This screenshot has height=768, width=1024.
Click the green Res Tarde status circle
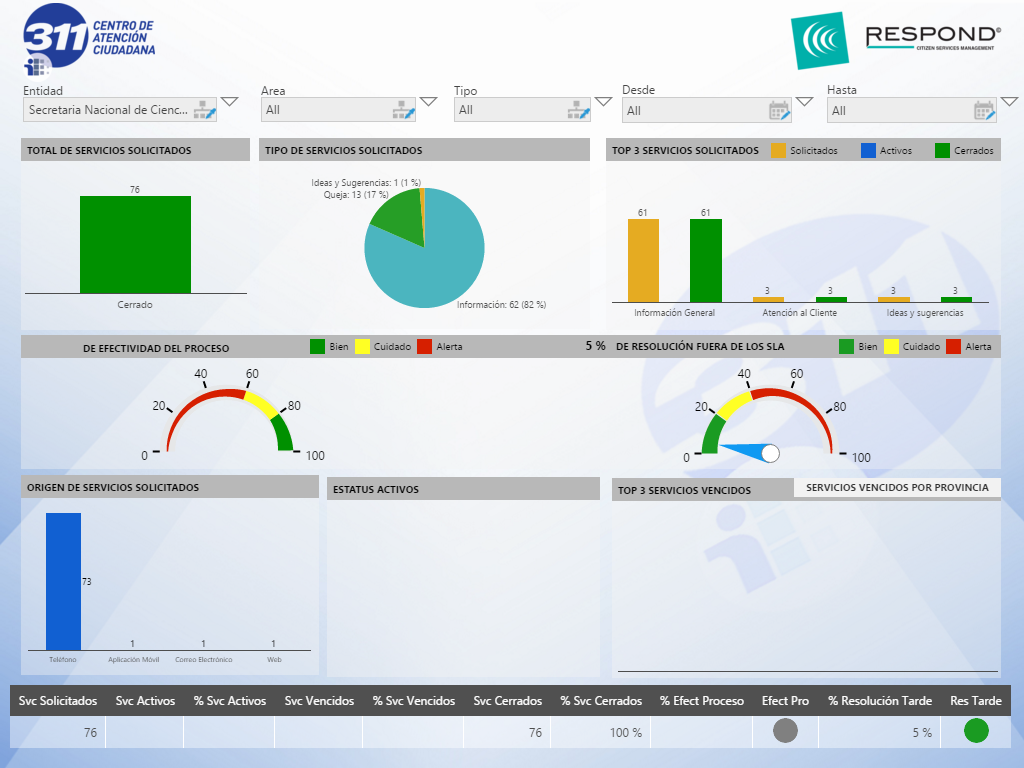coord(976,730)
